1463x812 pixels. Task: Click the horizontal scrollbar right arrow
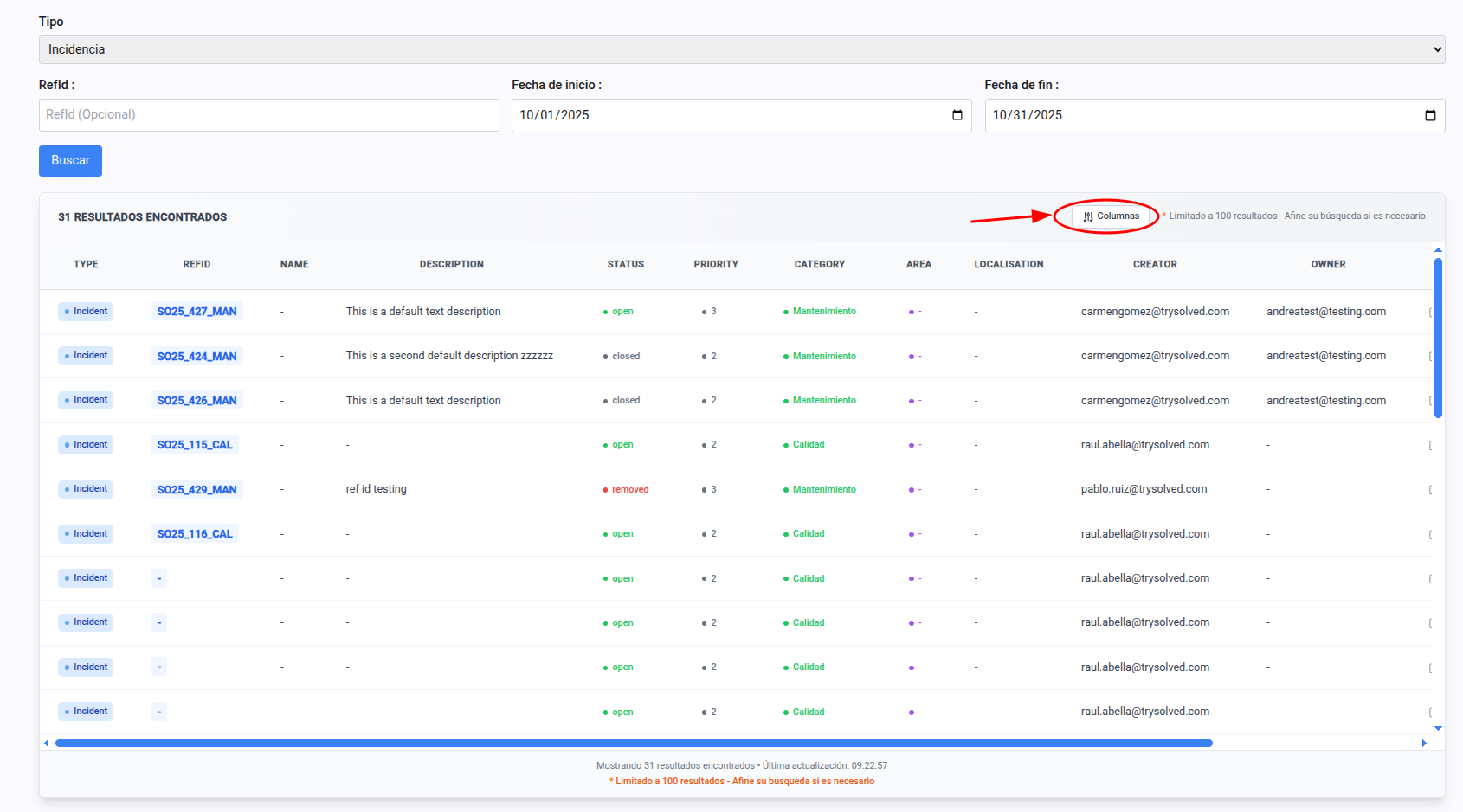(x=1424, y=743)
